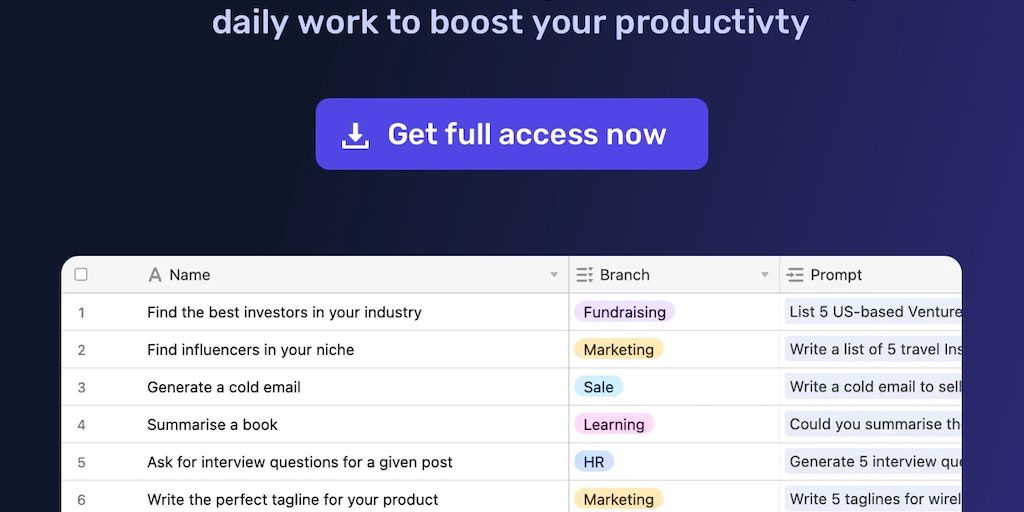
Task: Click "Generate a cold email" name cell
Action: point(224,387)
